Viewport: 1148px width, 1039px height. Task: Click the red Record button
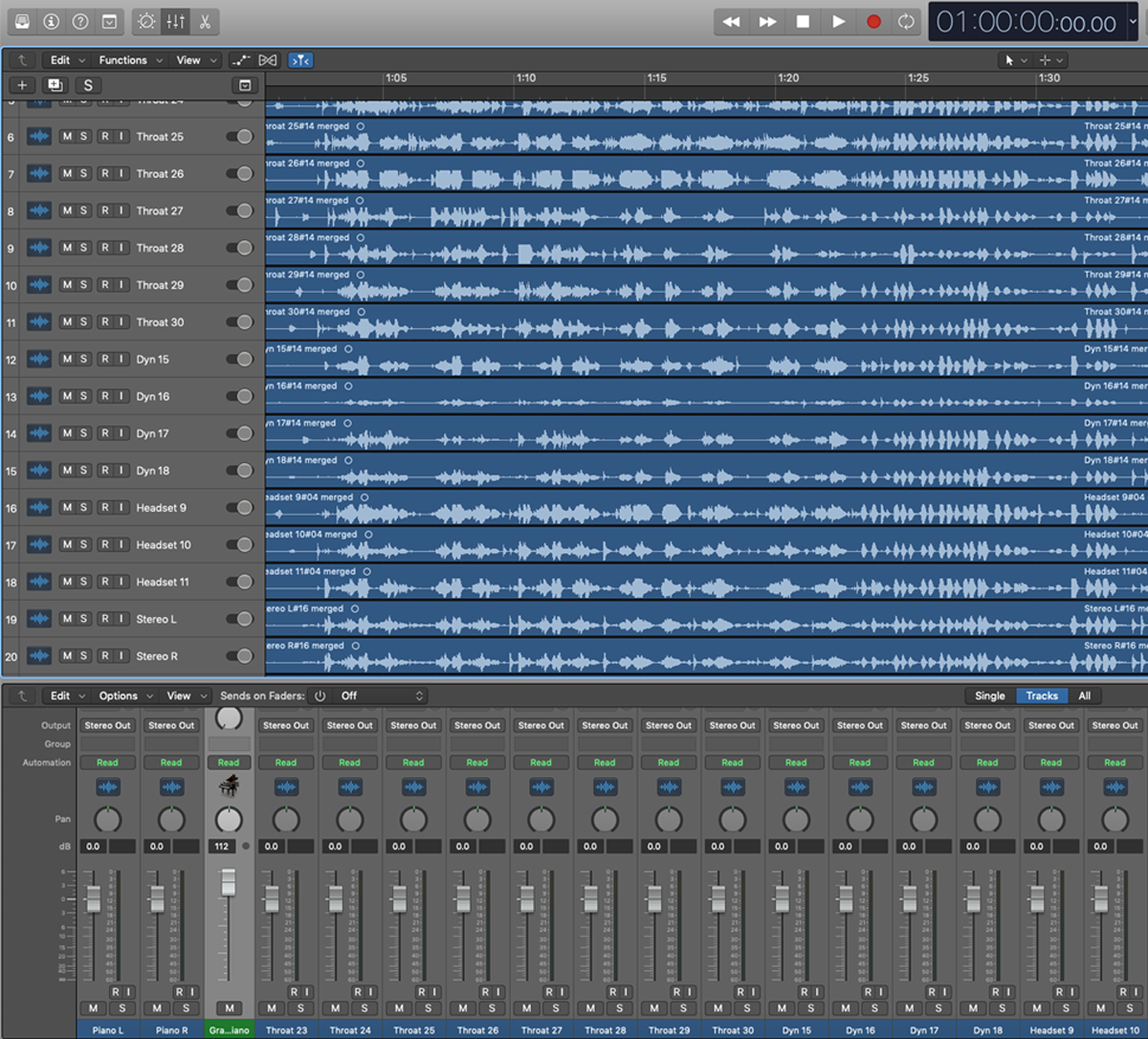(x=873, y=21)
